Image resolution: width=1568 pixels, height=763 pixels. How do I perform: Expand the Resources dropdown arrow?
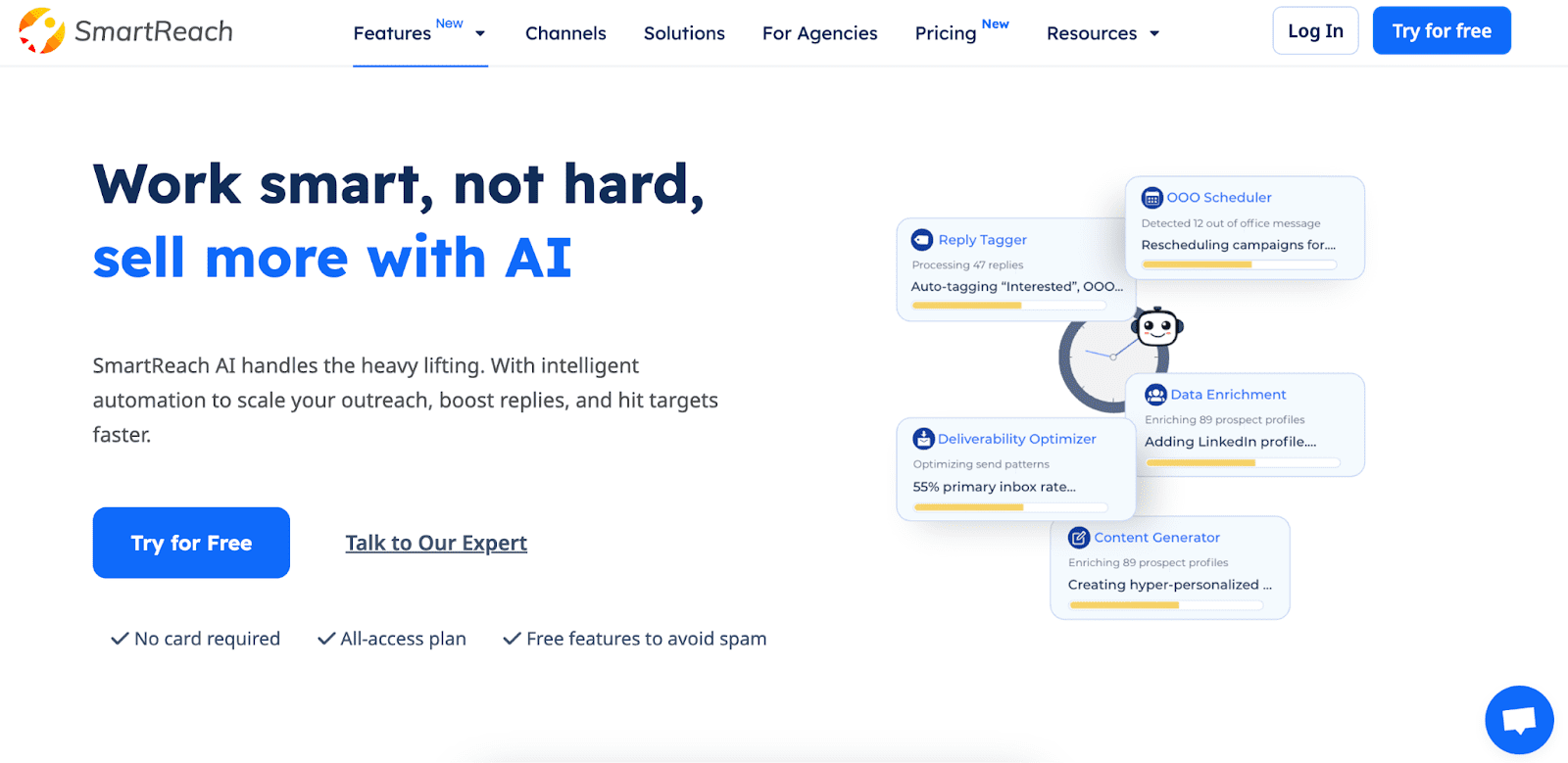pos(1154,33)
